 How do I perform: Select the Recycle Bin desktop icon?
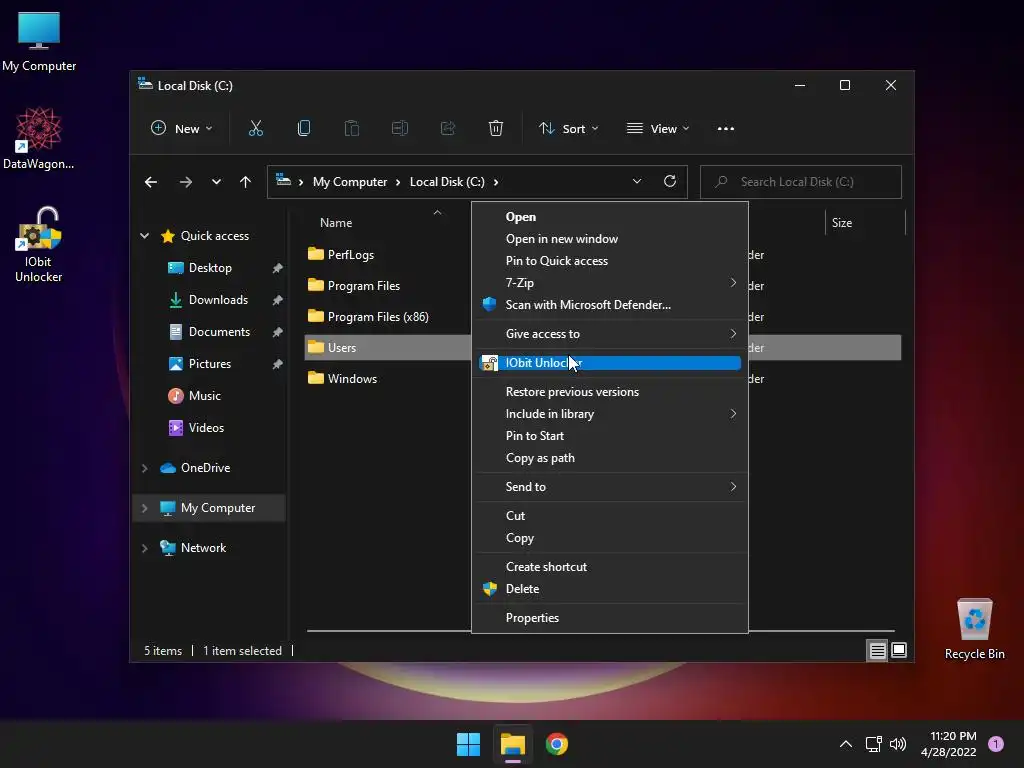tap(974, 629)
